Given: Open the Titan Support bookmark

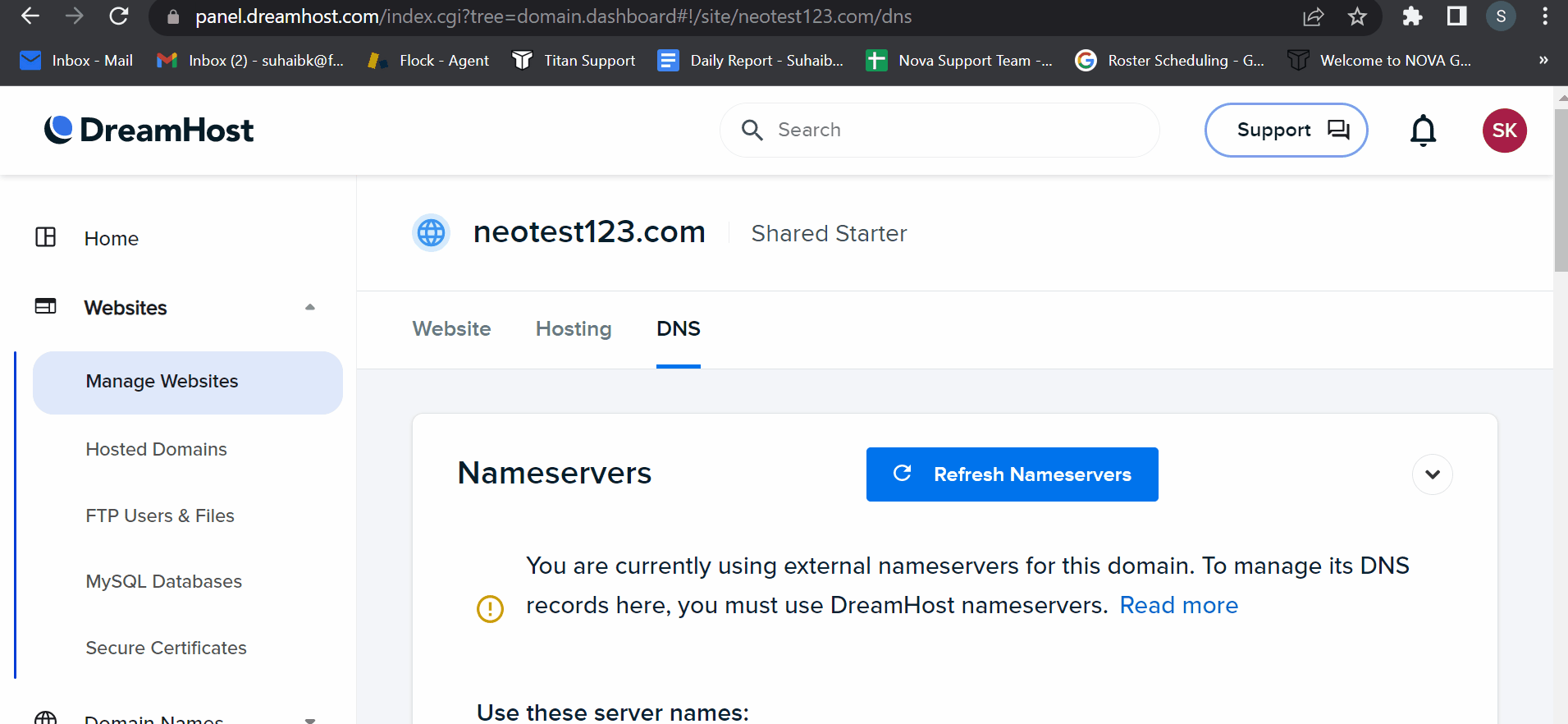Looking at the screenshot, I should pos(574,61).
